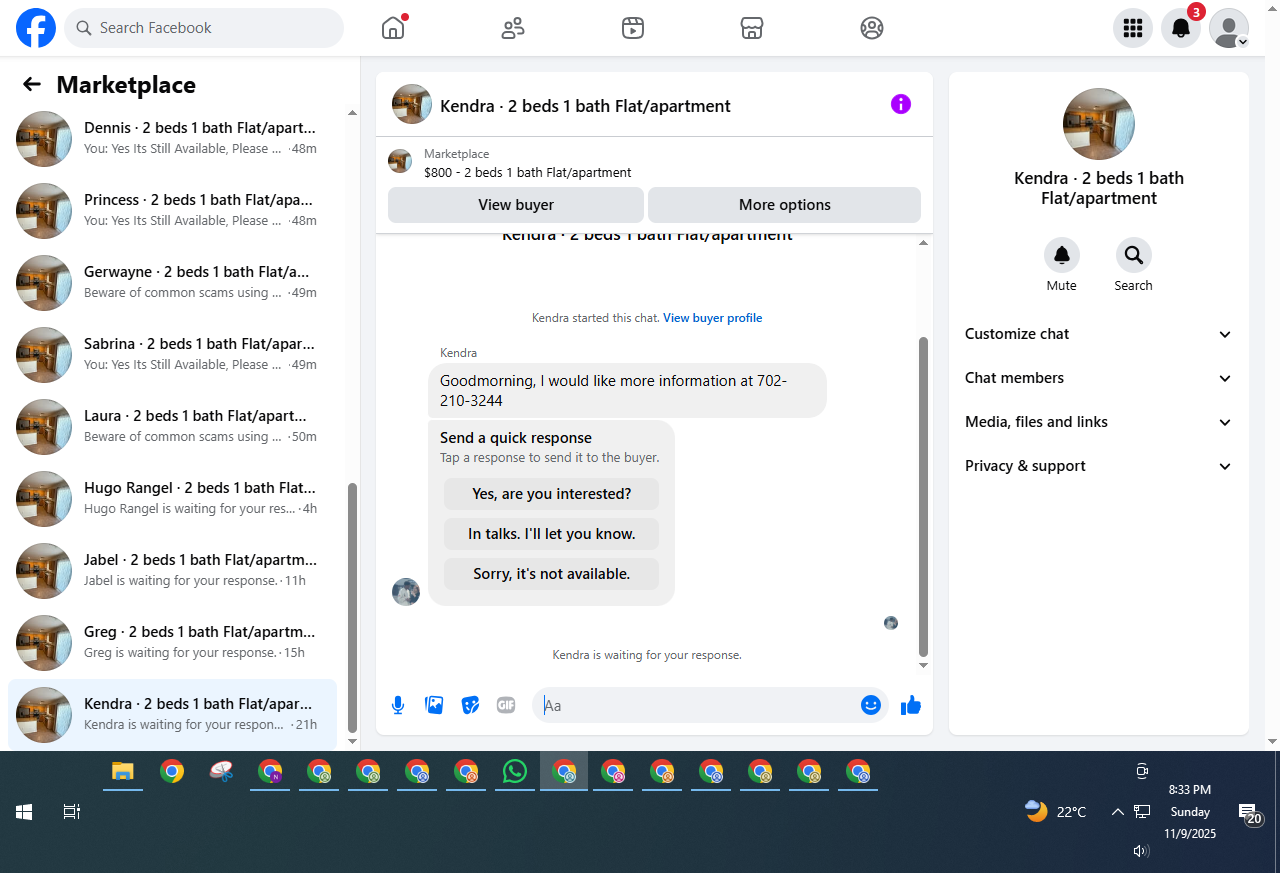The image size is (1280, 873).
Task: Send quick response 'In talks. I'll let you know.'
Action: (552, 534)
